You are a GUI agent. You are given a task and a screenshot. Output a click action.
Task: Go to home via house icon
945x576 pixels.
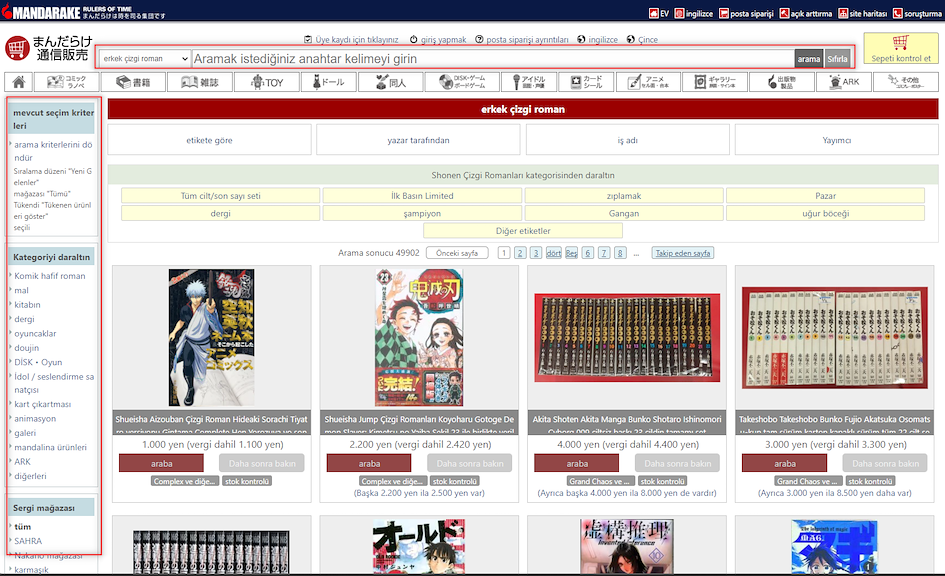pyautogui.click(x=19, y=82)
